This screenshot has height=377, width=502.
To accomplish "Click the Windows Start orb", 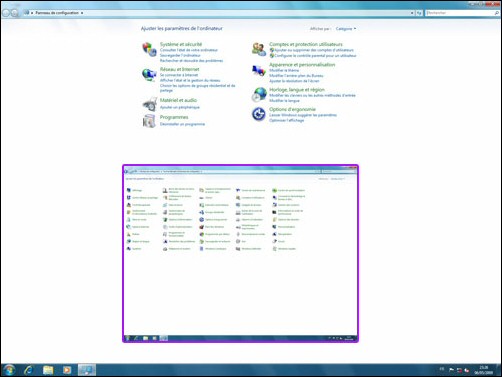I will point(9,370).
